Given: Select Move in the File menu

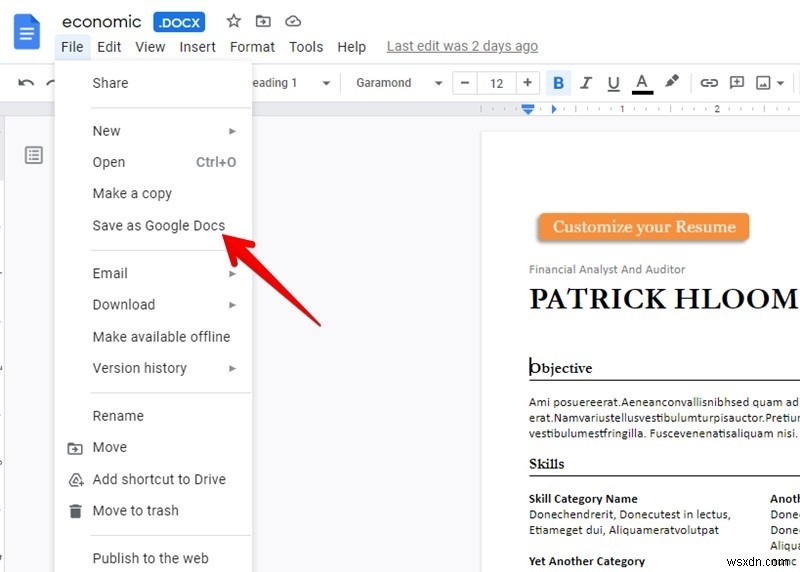Looking at the screenshot, I should 153,447.
